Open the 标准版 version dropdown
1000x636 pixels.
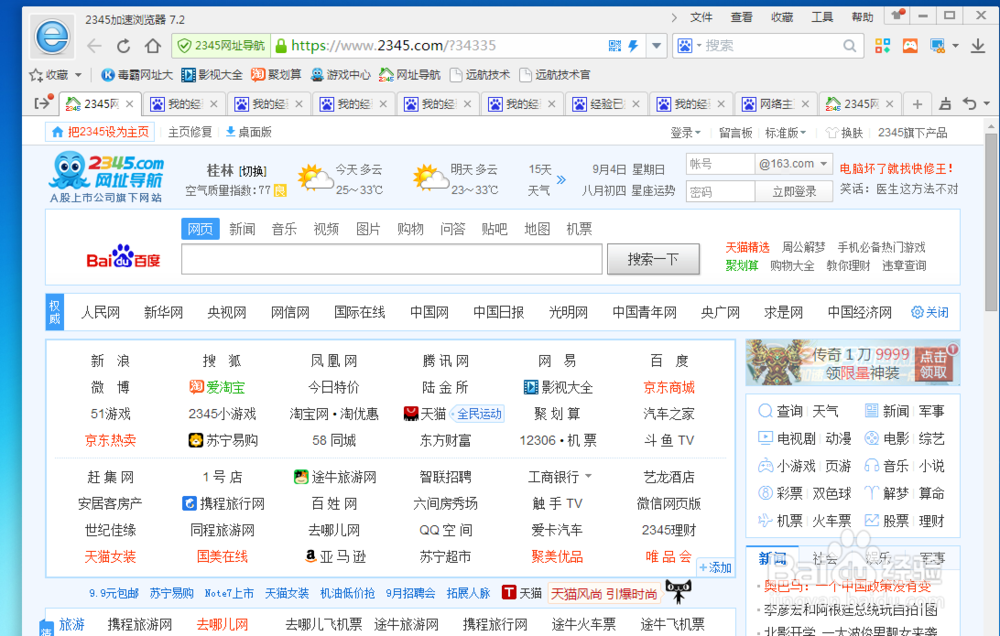[x=786, y=133]
